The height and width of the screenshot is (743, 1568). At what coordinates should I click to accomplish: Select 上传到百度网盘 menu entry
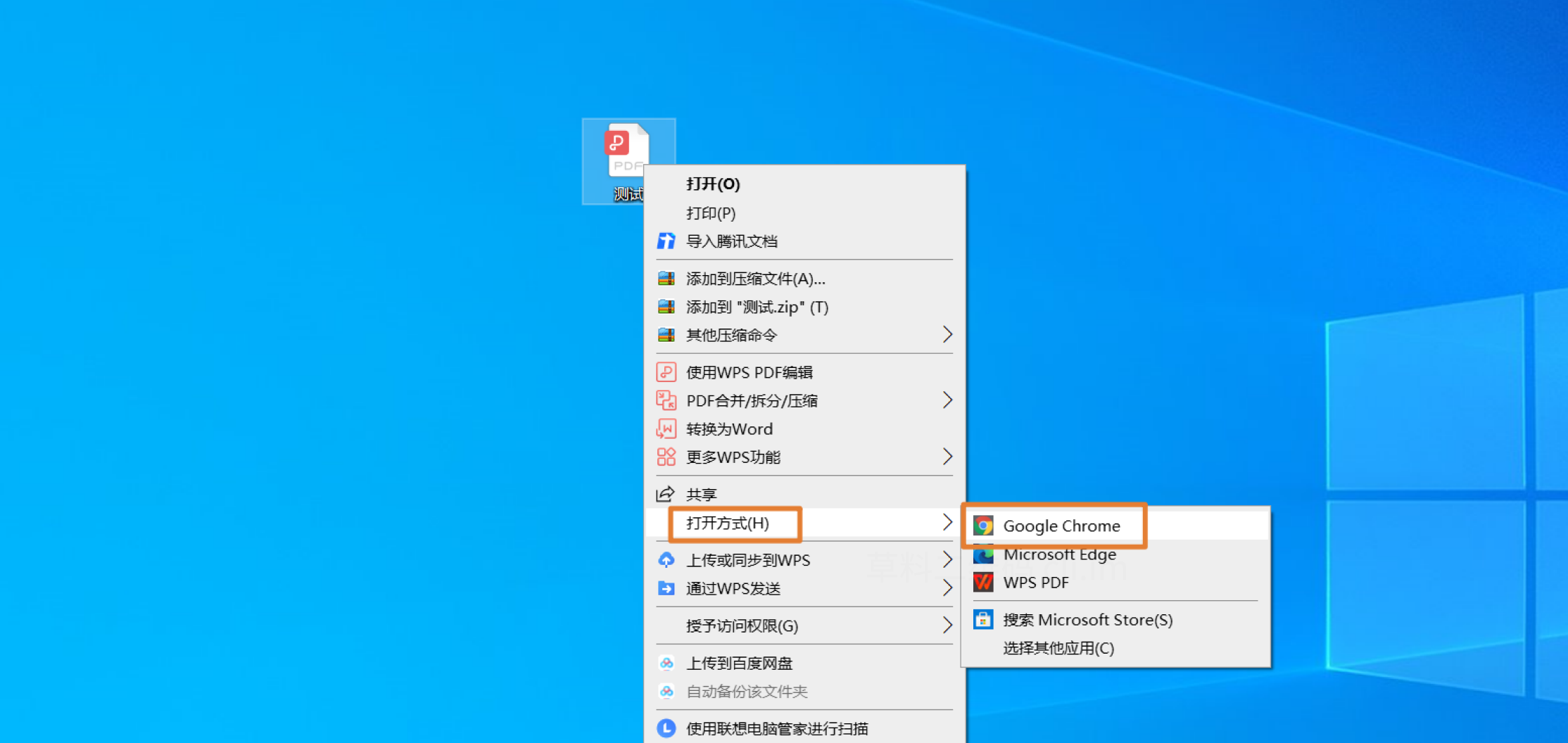tap(804, 663)
